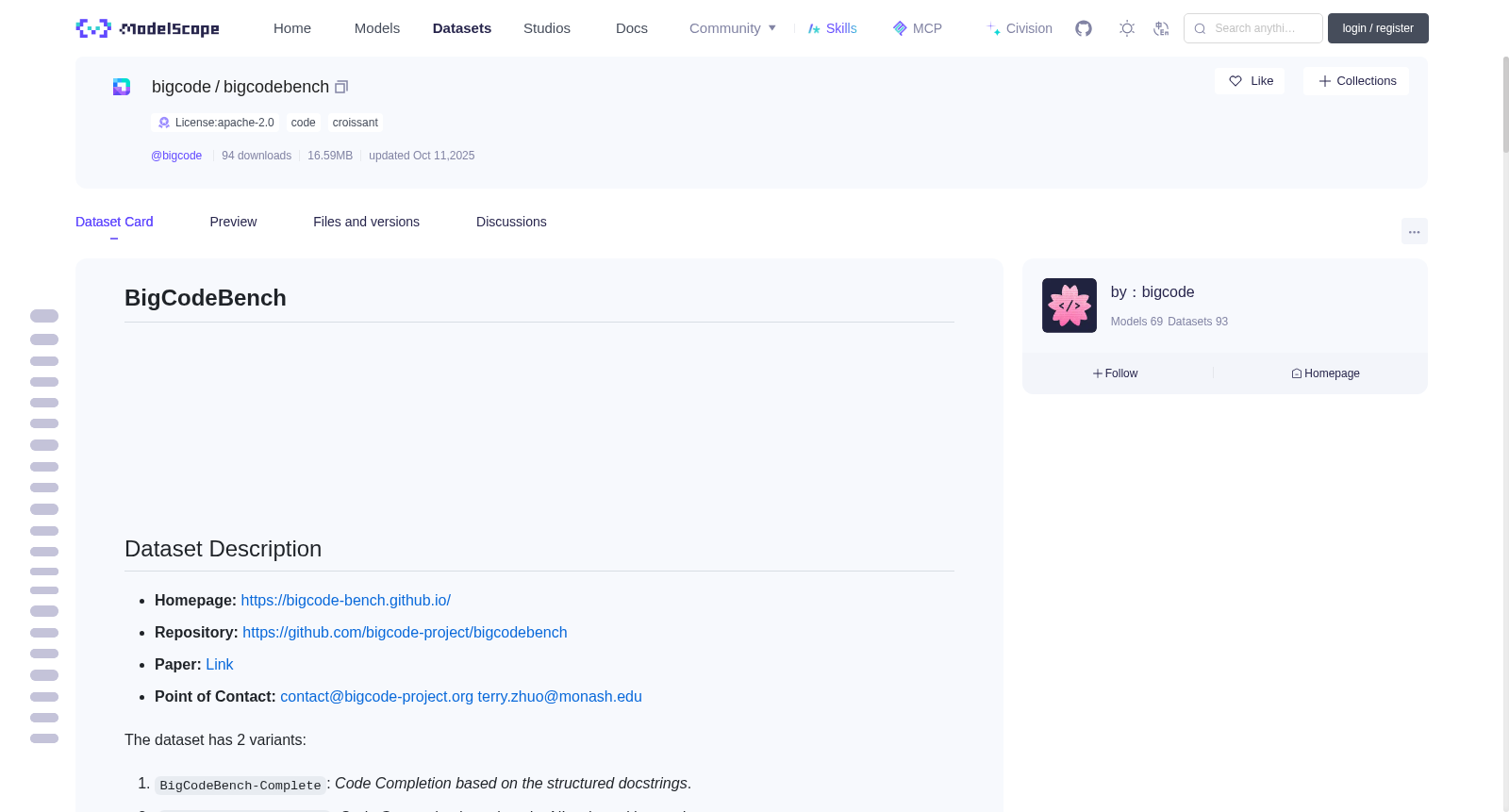Click the search magnifier icon
Screen dimensions: 1509x812
point(1200,28)
